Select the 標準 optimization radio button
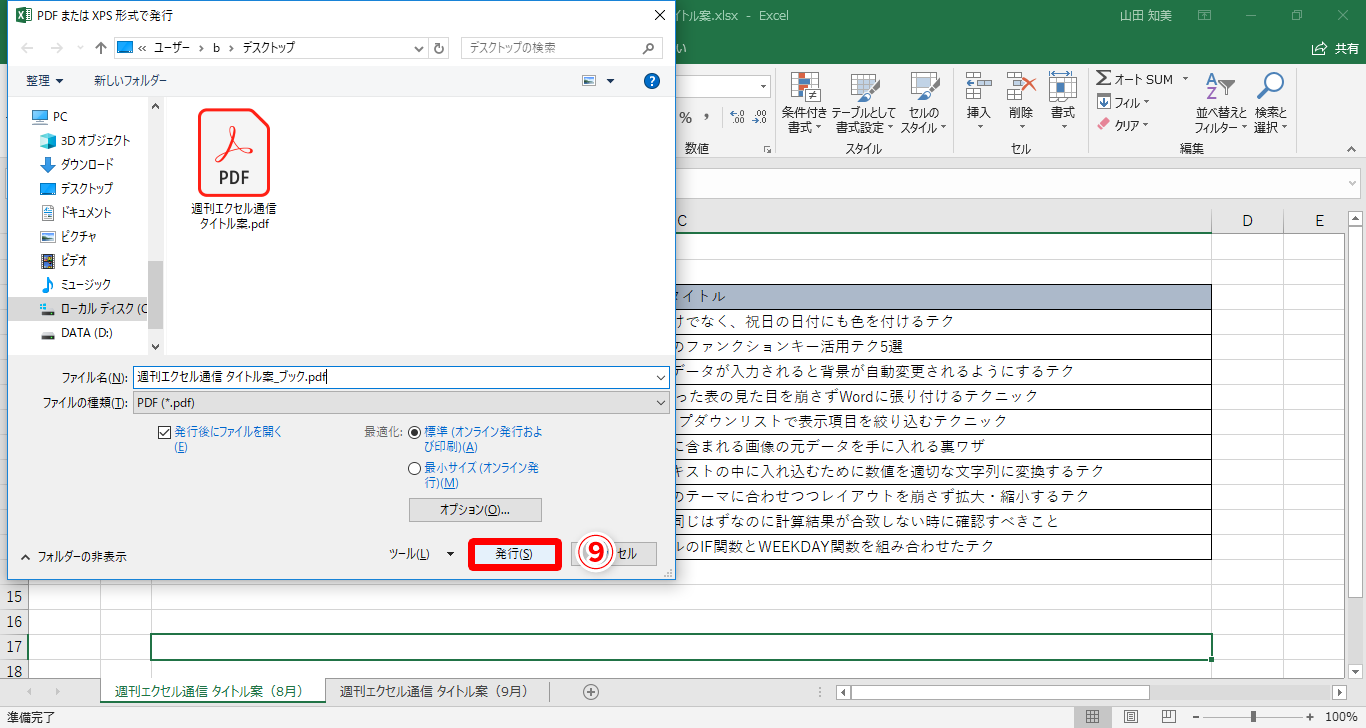1366x728 pixels. coord(415,432)
